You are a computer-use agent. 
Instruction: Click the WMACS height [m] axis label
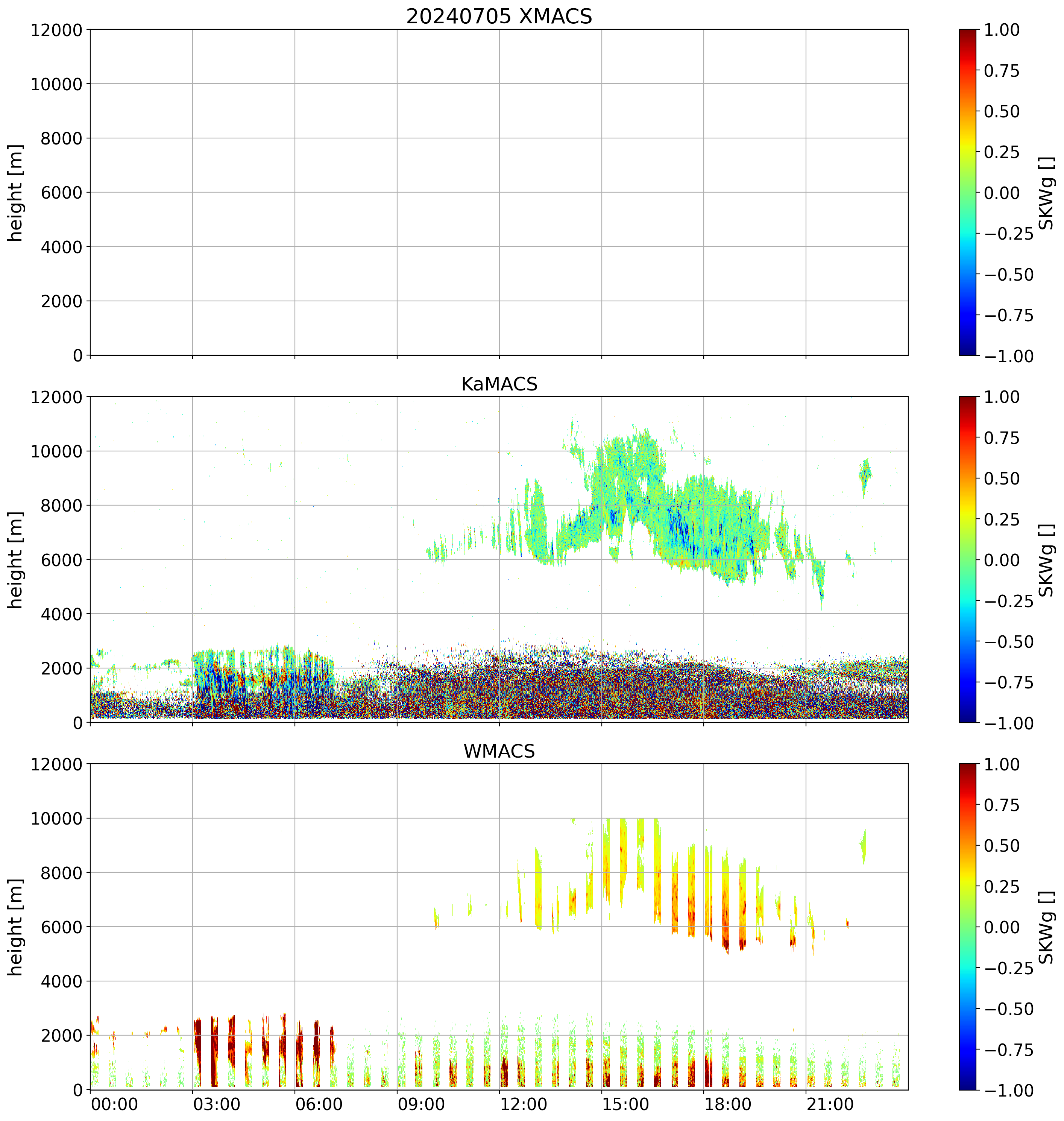point(16,927)
